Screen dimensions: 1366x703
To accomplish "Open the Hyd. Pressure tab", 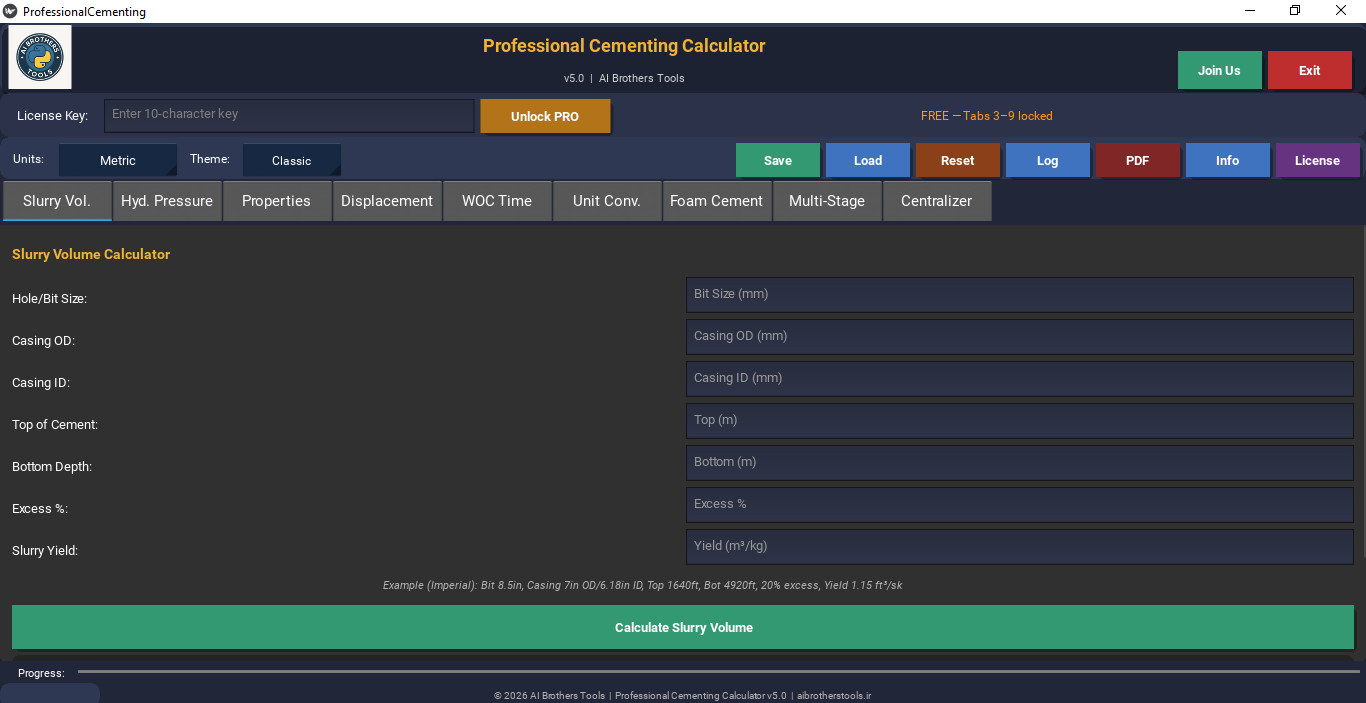I will coord(167,201).
